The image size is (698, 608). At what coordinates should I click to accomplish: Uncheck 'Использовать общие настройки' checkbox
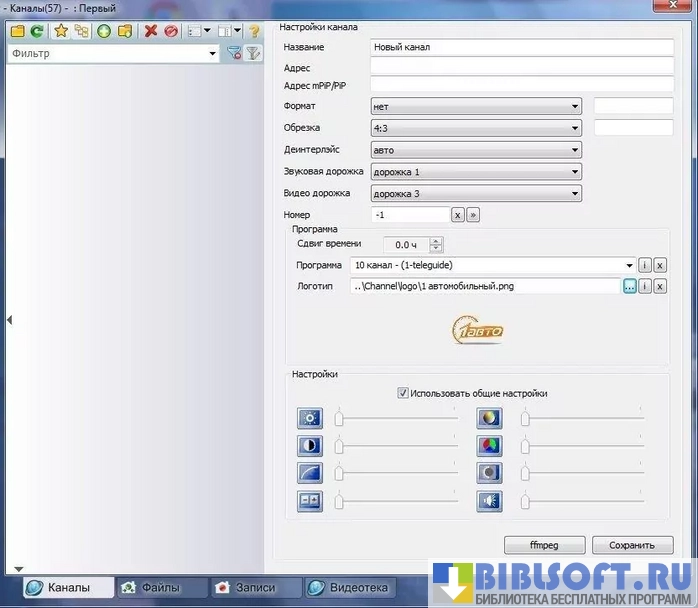click(404, 393)
